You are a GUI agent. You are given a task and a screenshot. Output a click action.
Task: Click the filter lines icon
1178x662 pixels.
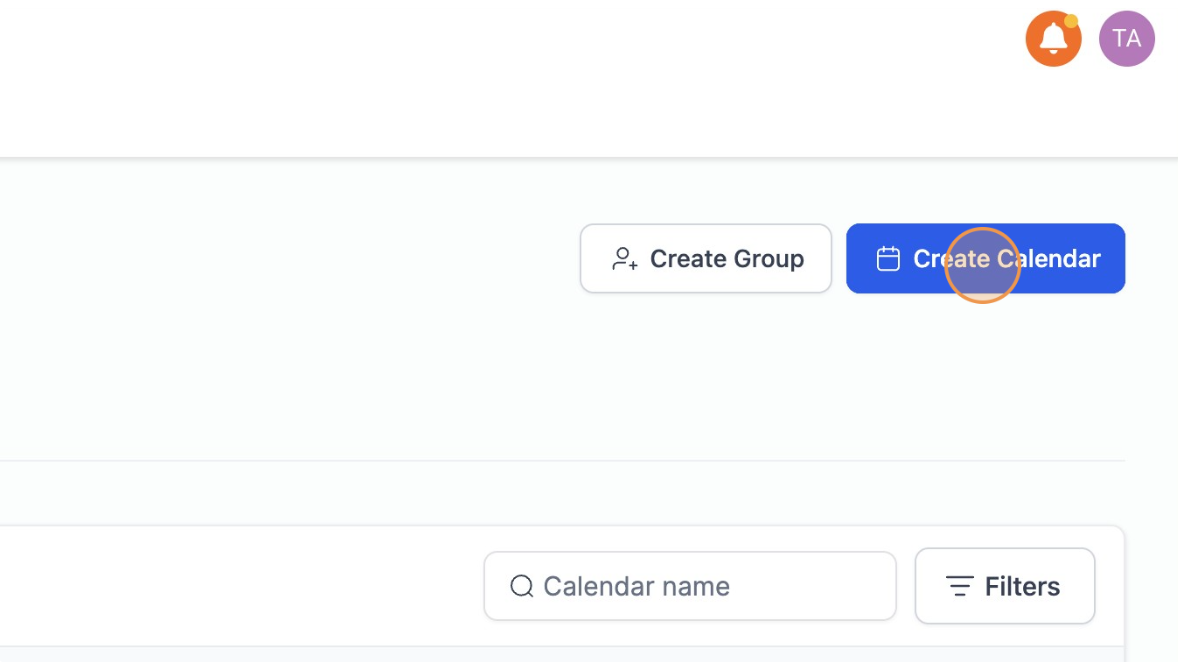[x=959, y=586]
